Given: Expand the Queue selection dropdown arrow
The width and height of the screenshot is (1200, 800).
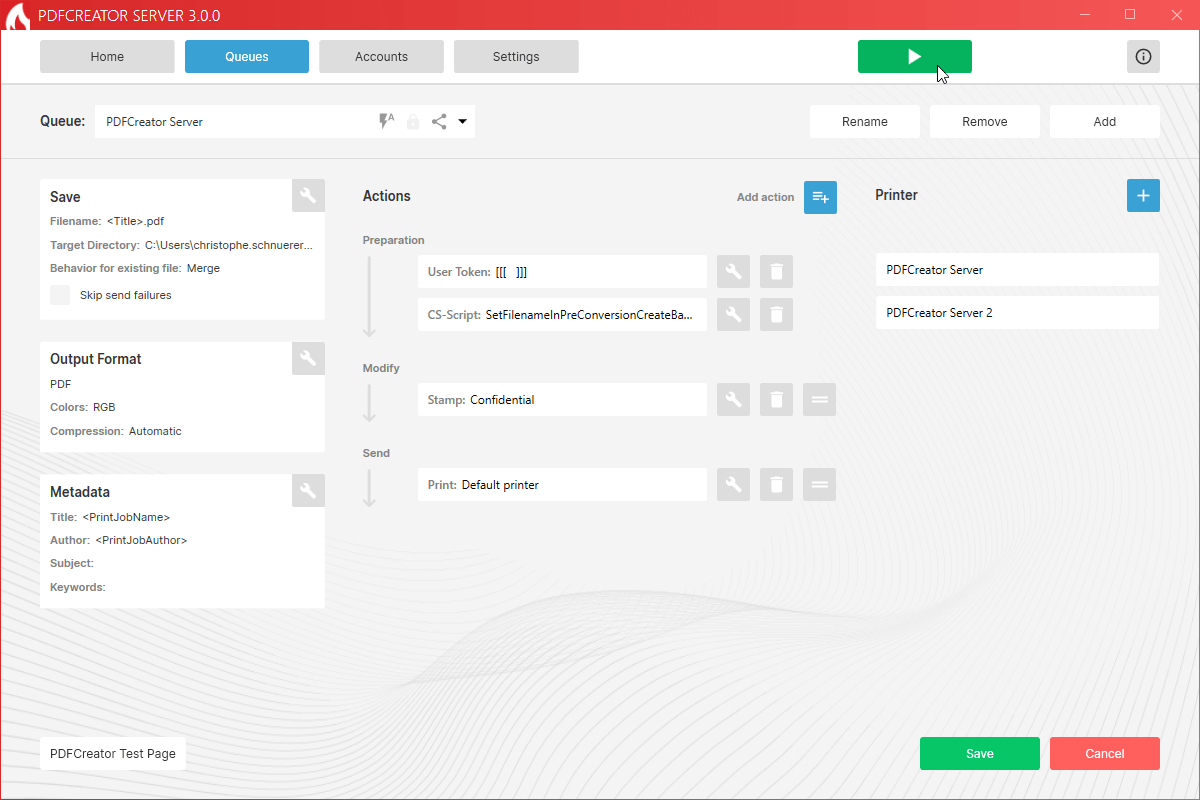Looking at the screenshot, I should (x=462, y=122).
